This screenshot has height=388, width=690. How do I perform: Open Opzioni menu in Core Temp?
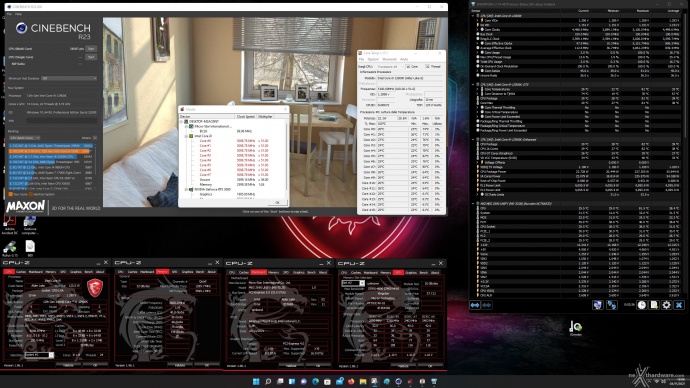[373, 59]
